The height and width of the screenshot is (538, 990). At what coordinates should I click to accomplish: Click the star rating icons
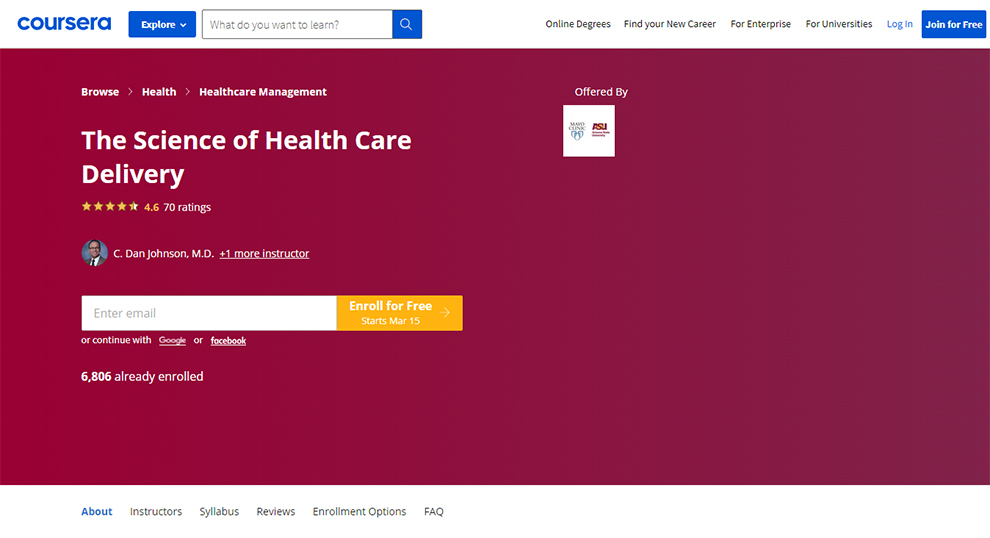[110, 206]
